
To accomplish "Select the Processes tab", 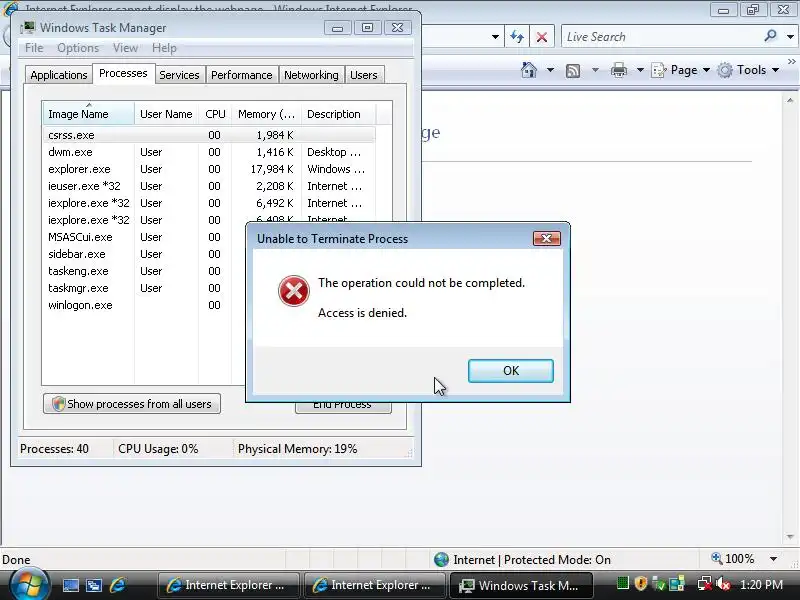I will click(x=123, y=73).
